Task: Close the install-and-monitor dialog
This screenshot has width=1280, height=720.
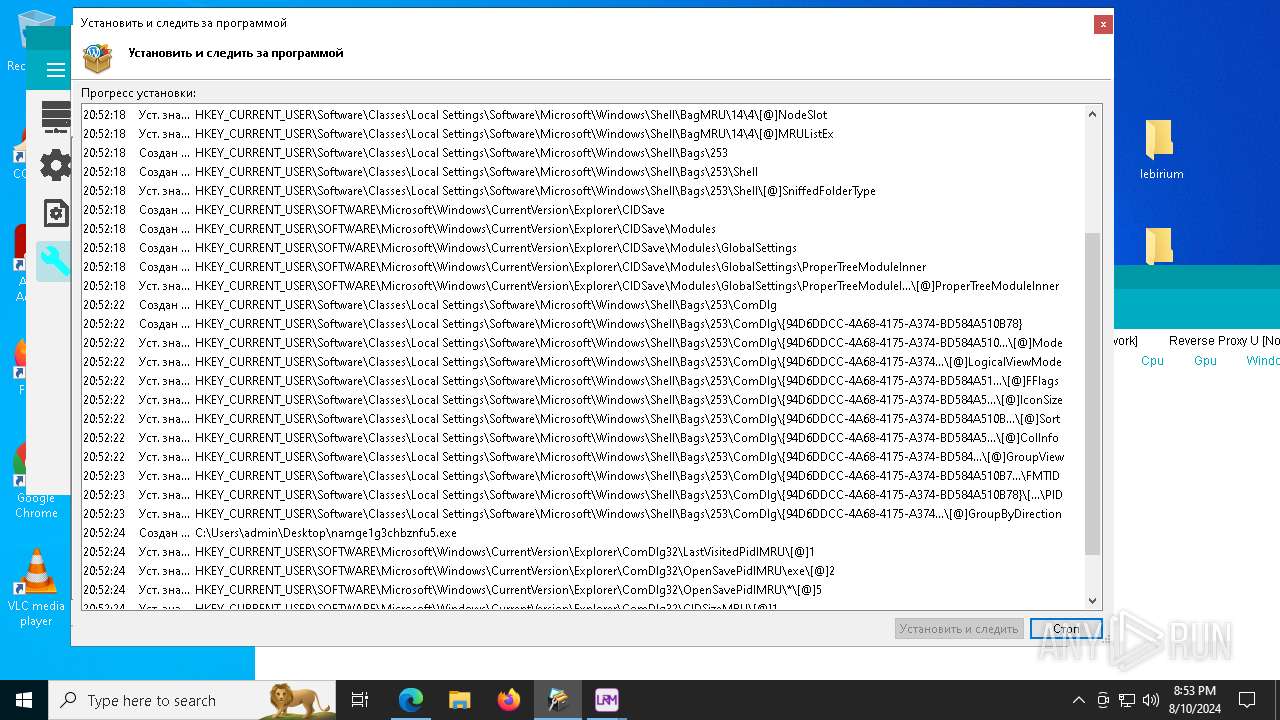Action: [x=1103, y=24]
